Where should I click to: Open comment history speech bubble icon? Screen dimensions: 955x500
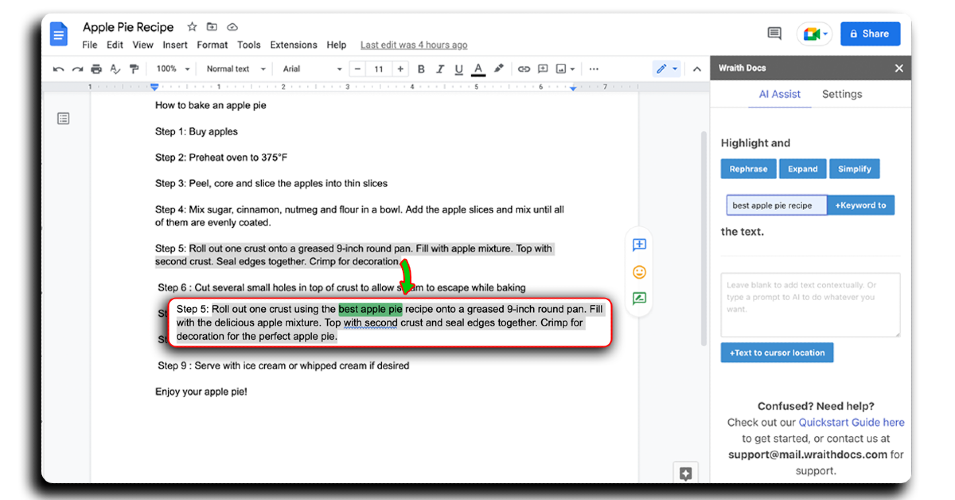click(774, 33)
